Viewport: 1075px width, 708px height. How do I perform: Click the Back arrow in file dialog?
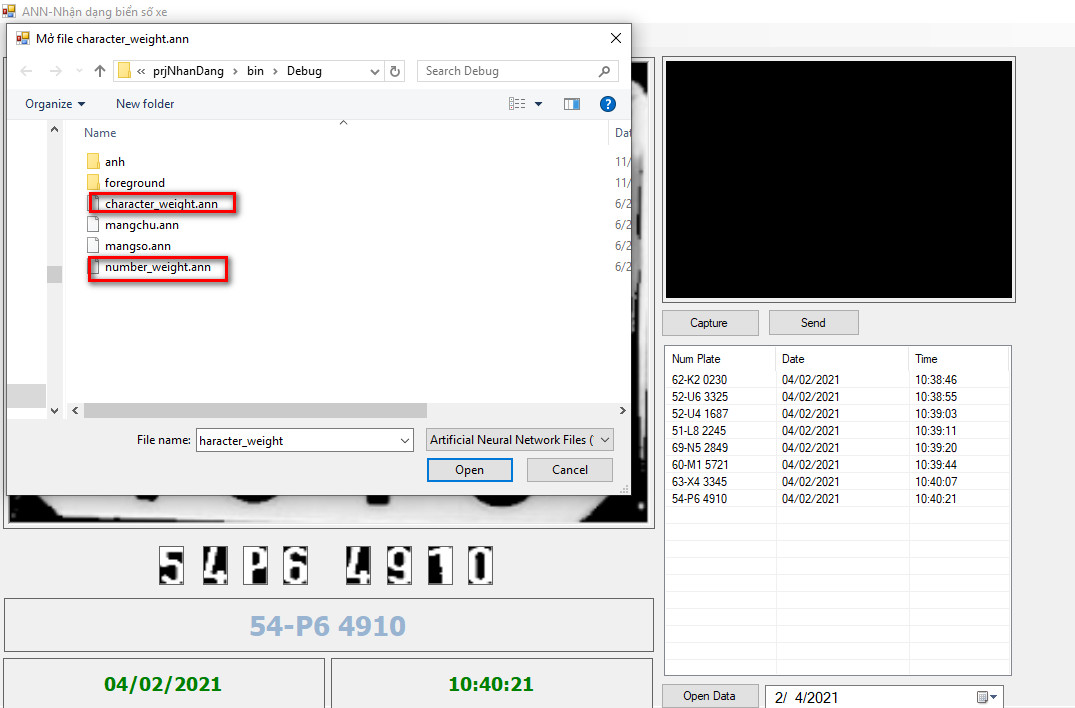pyautogui.click(x=27, y=71)
